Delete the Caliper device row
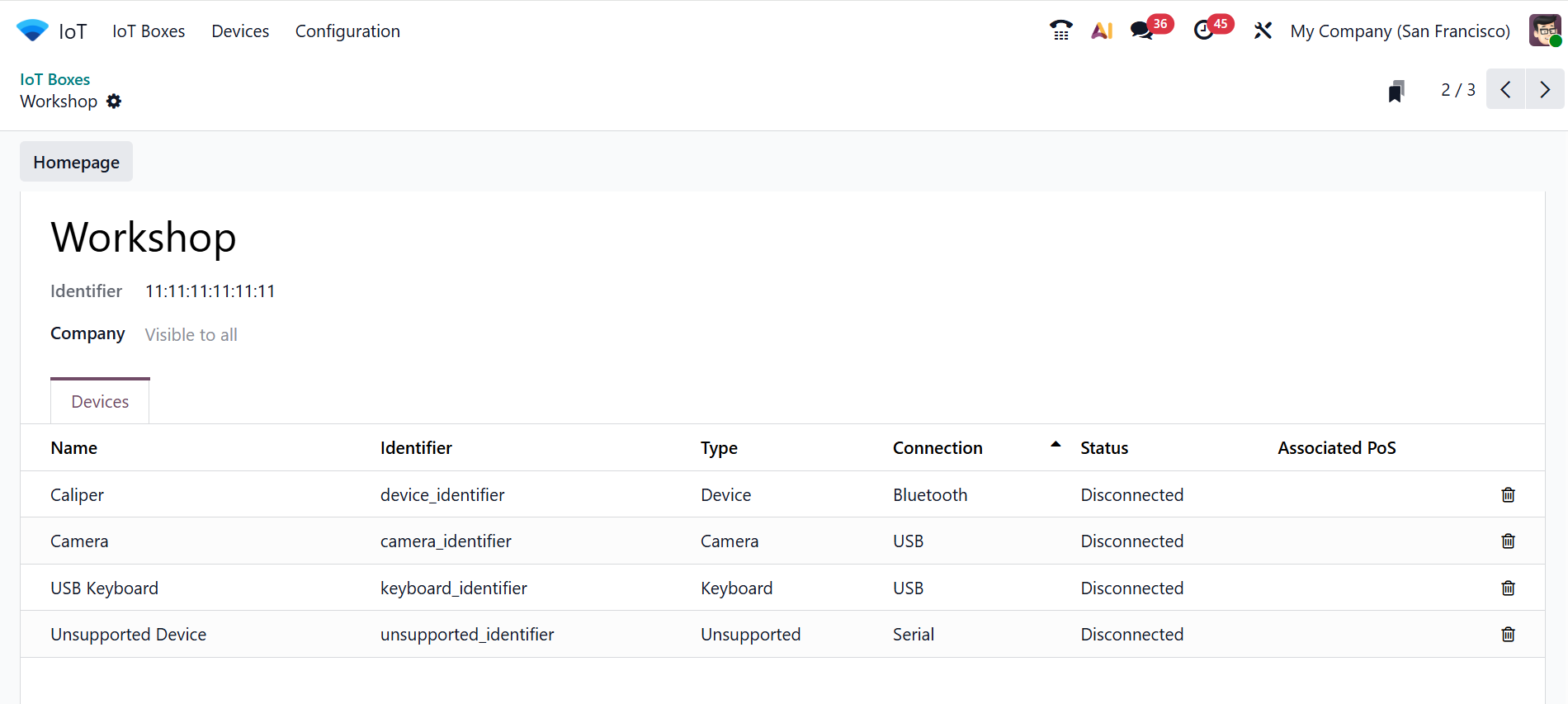The height and width of the screenshot is (704, 1568). (1508, 494)
